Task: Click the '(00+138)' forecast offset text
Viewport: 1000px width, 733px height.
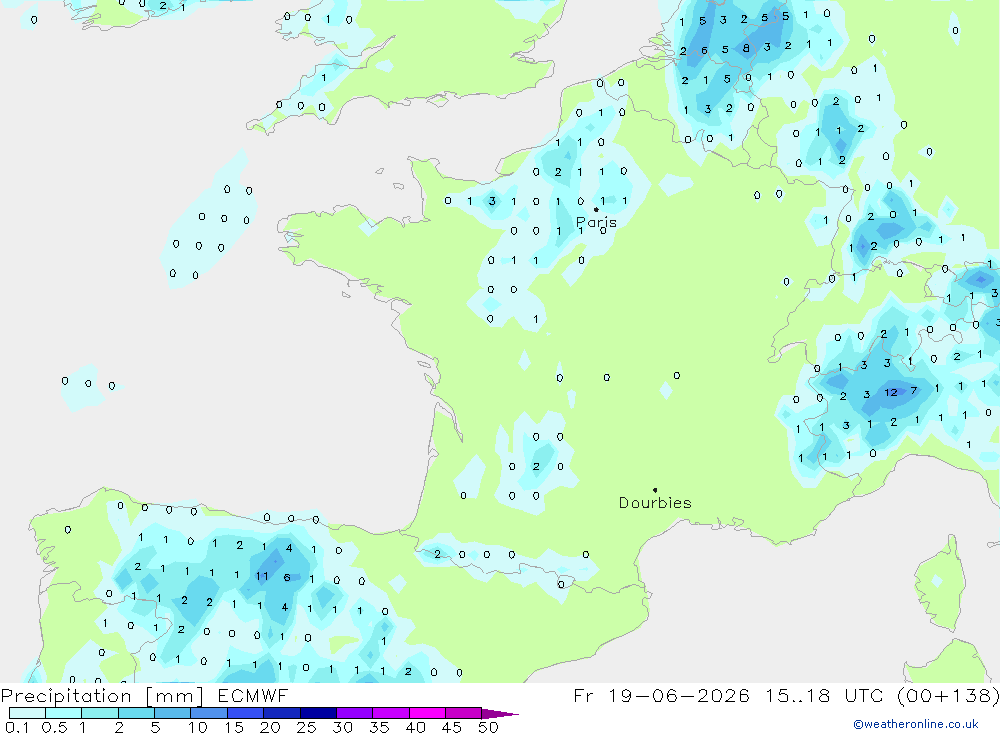Action: coord(948,695)
